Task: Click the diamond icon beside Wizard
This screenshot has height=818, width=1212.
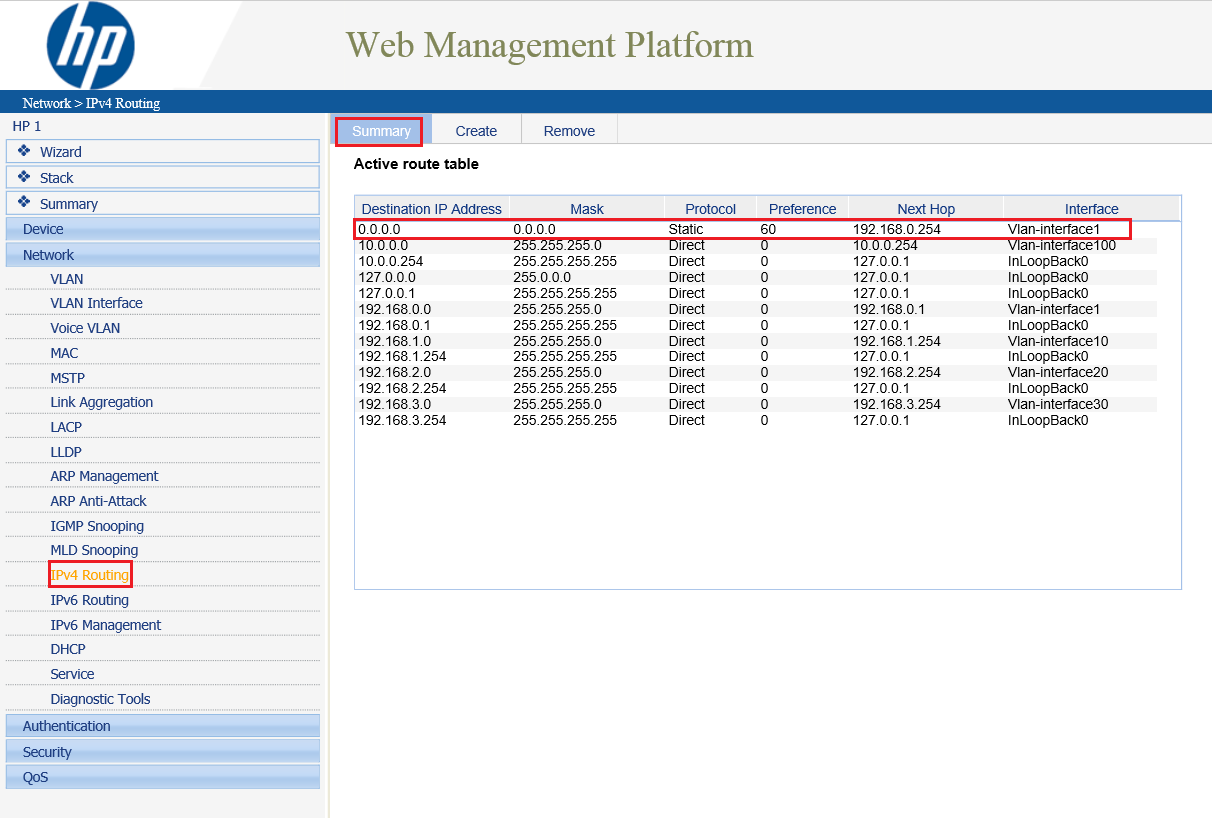Action: click(x=24, y=151)
